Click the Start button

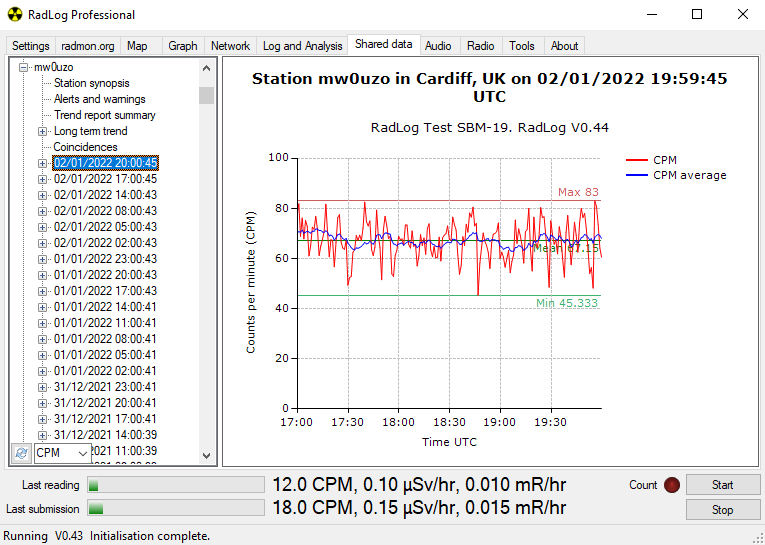coord(723,485)
